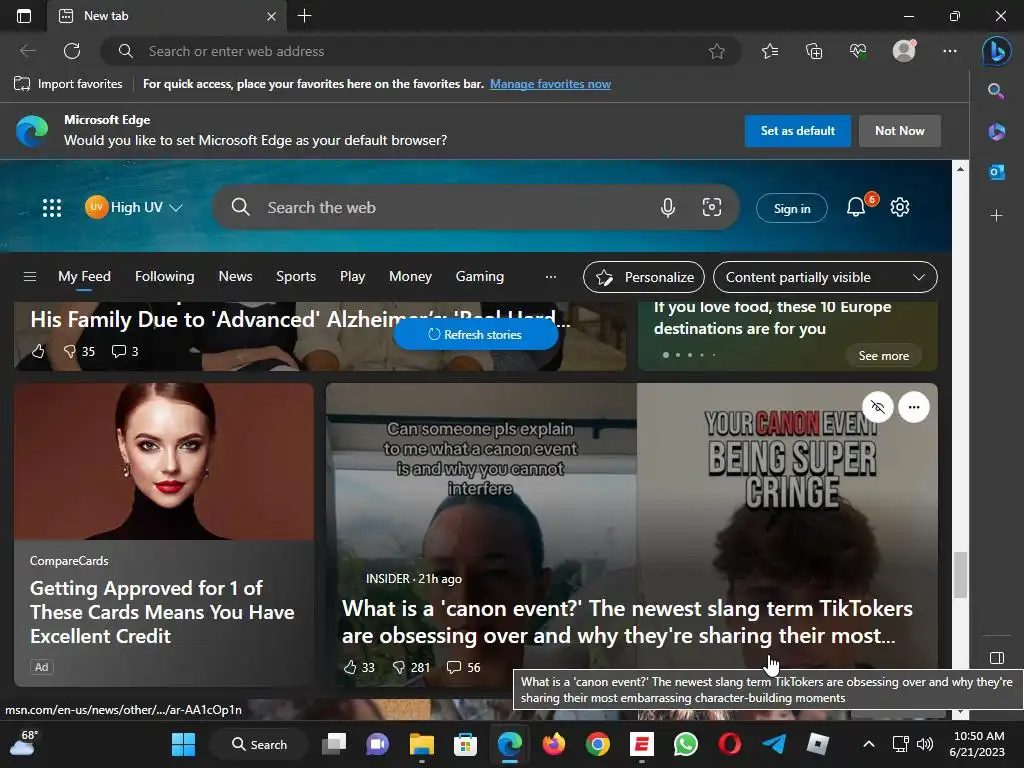Open more options on canon event card

pyautogui.click(x=914, y=408)
